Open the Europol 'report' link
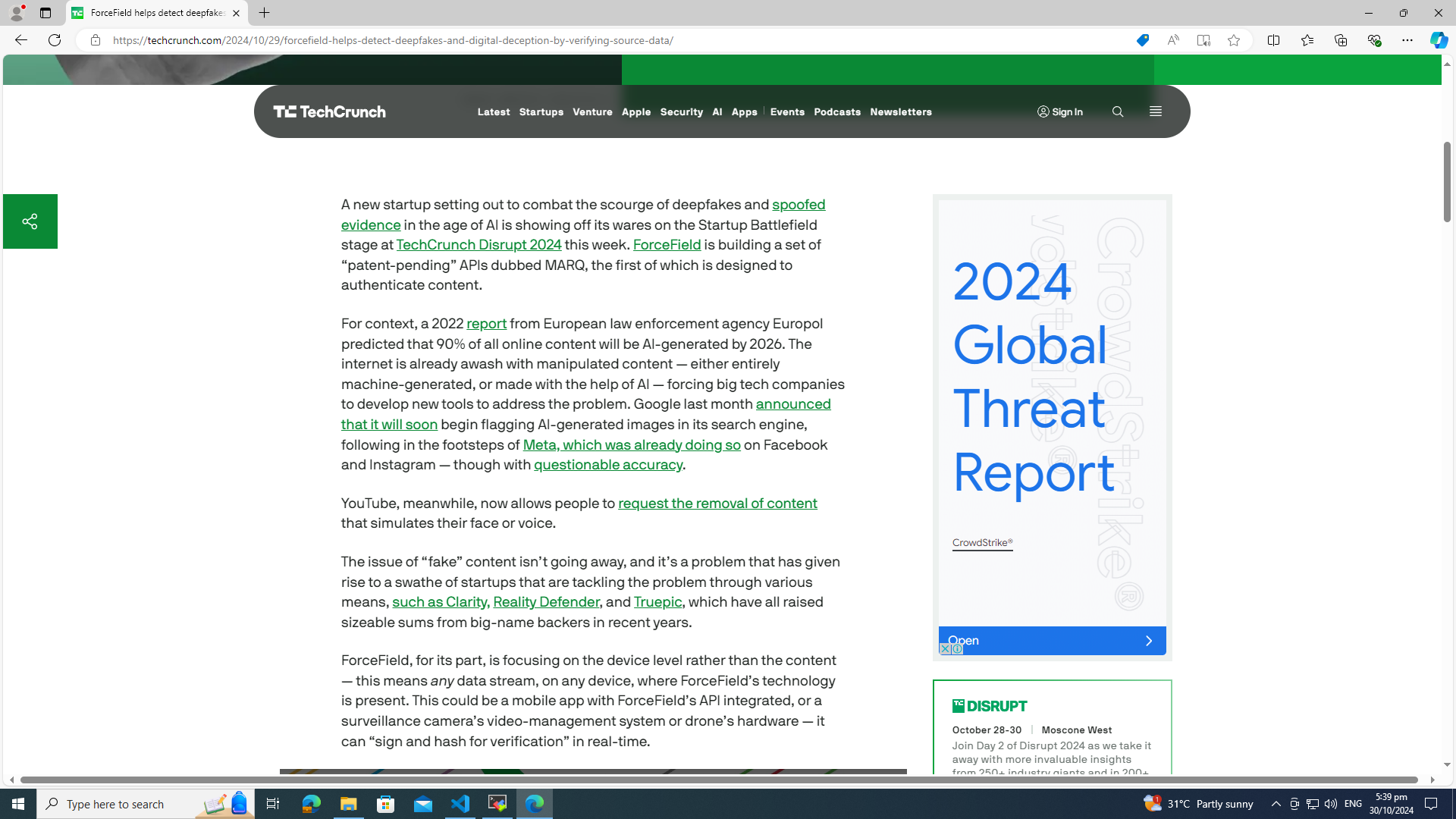This screenshot has width=1456, height=819. pyautogui.click(x=486, y=324)
